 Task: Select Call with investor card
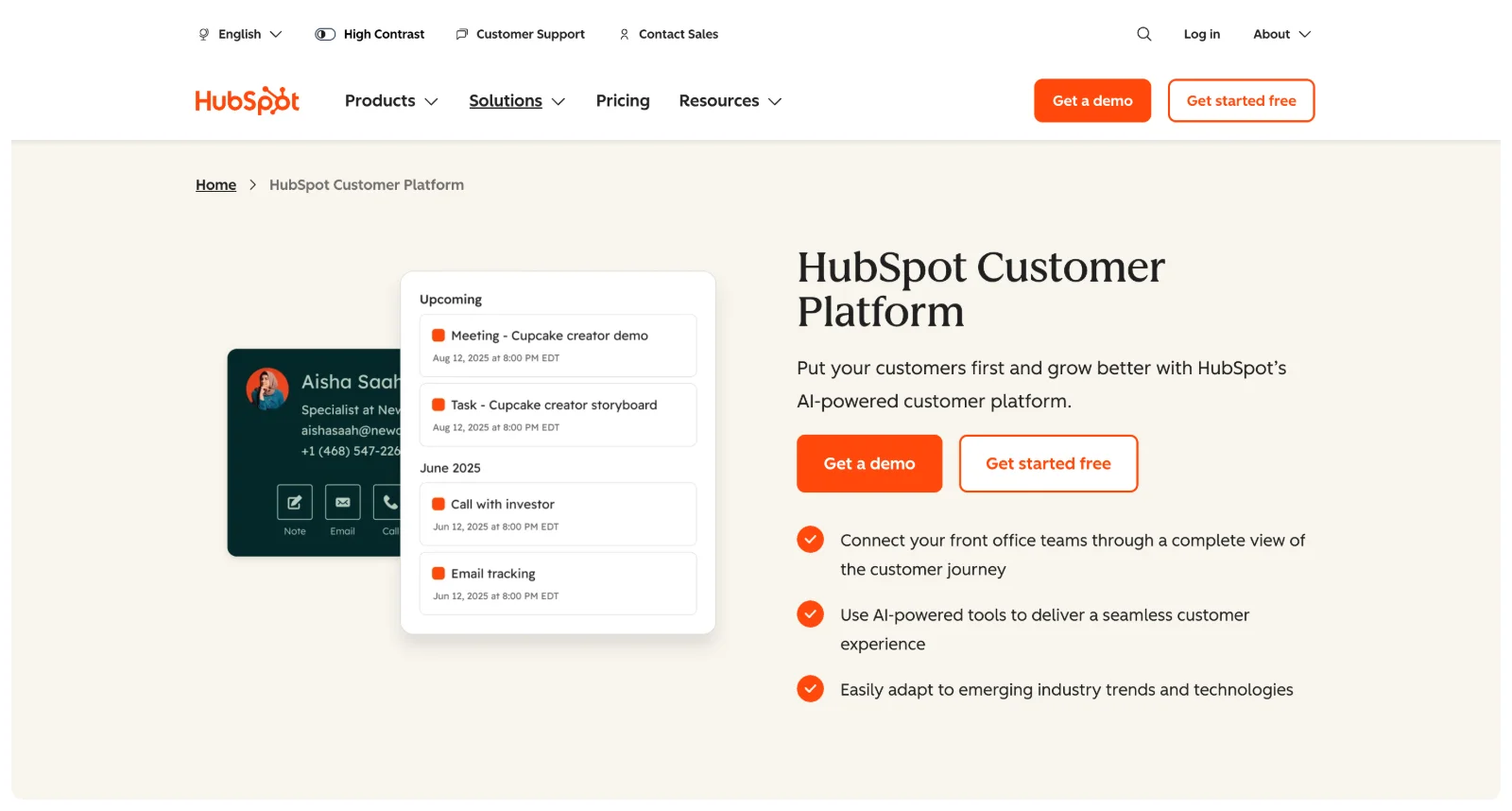point(558,514)
